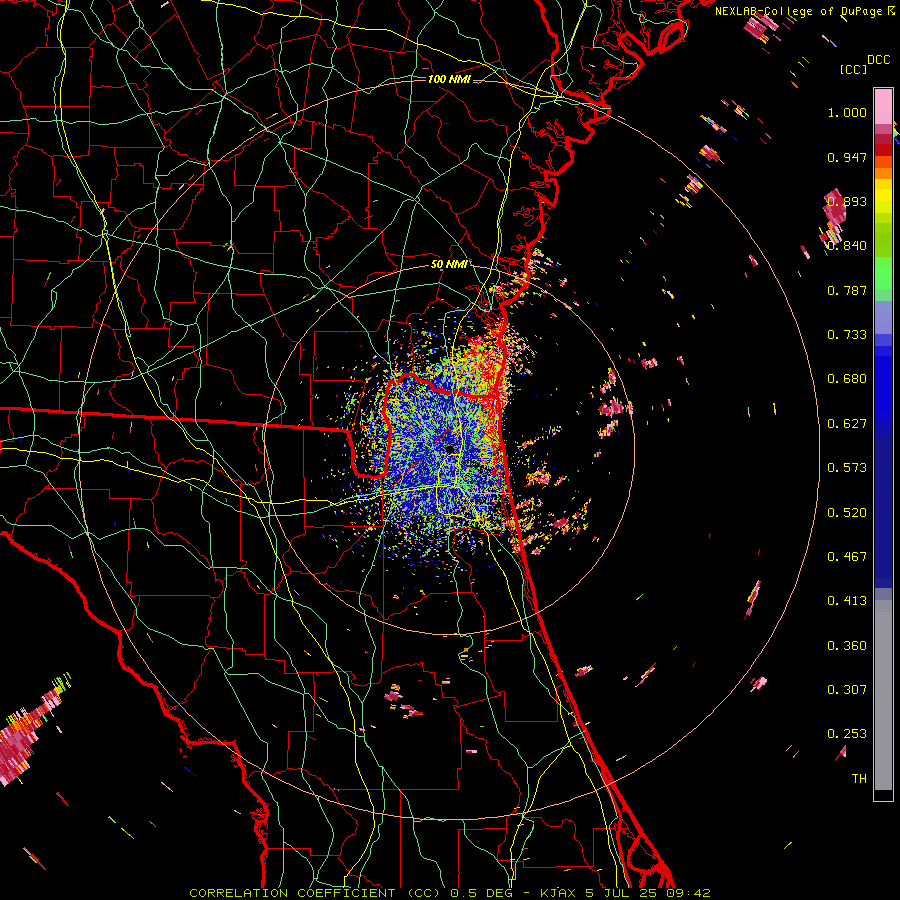
Task: Click the "NEXLAB-College of DuPage" header text
Action: pyautogui.click(x=800, y=11)
